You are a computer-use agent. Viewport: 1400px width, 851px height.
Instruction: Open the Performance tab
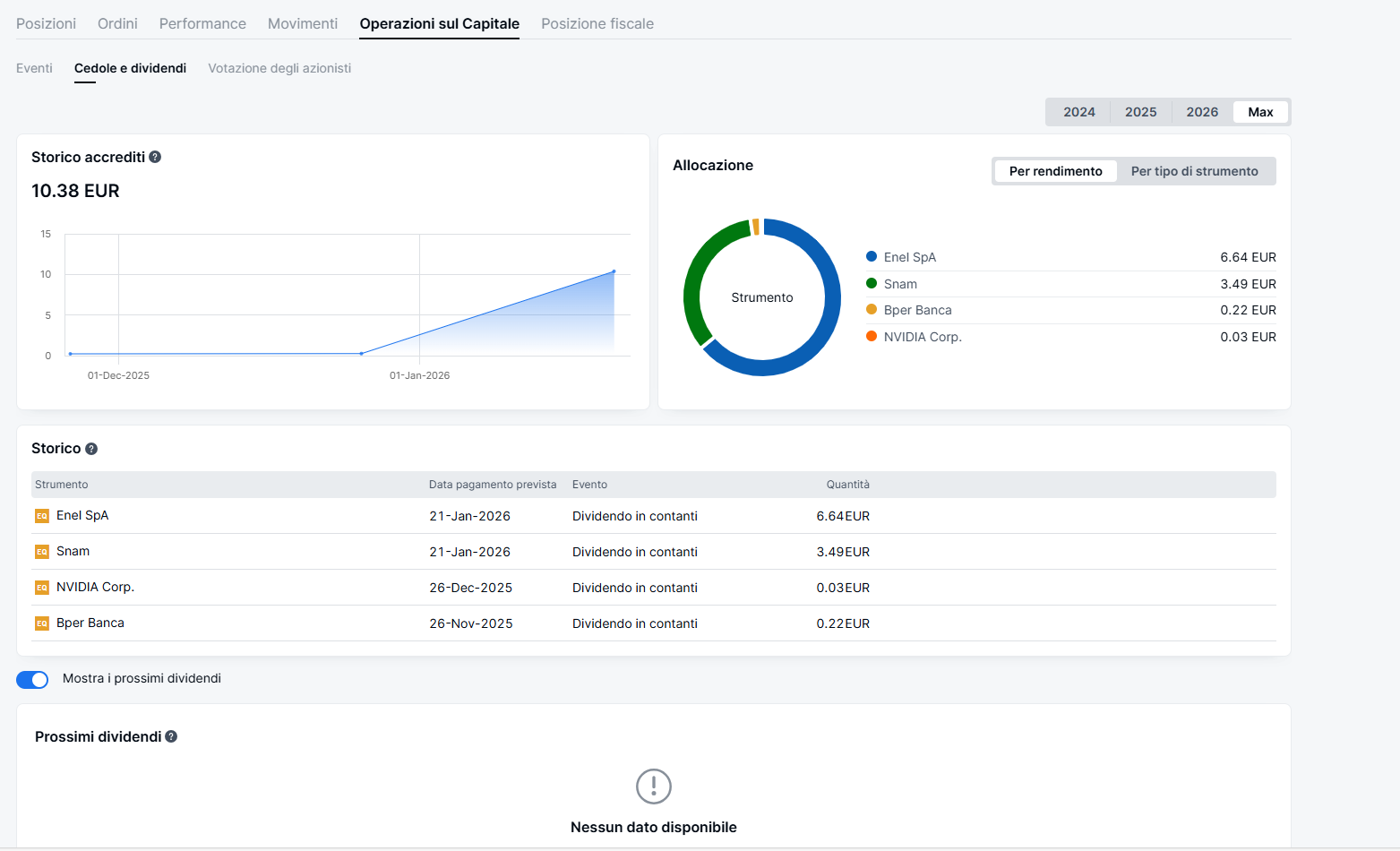tap(202, 23)
